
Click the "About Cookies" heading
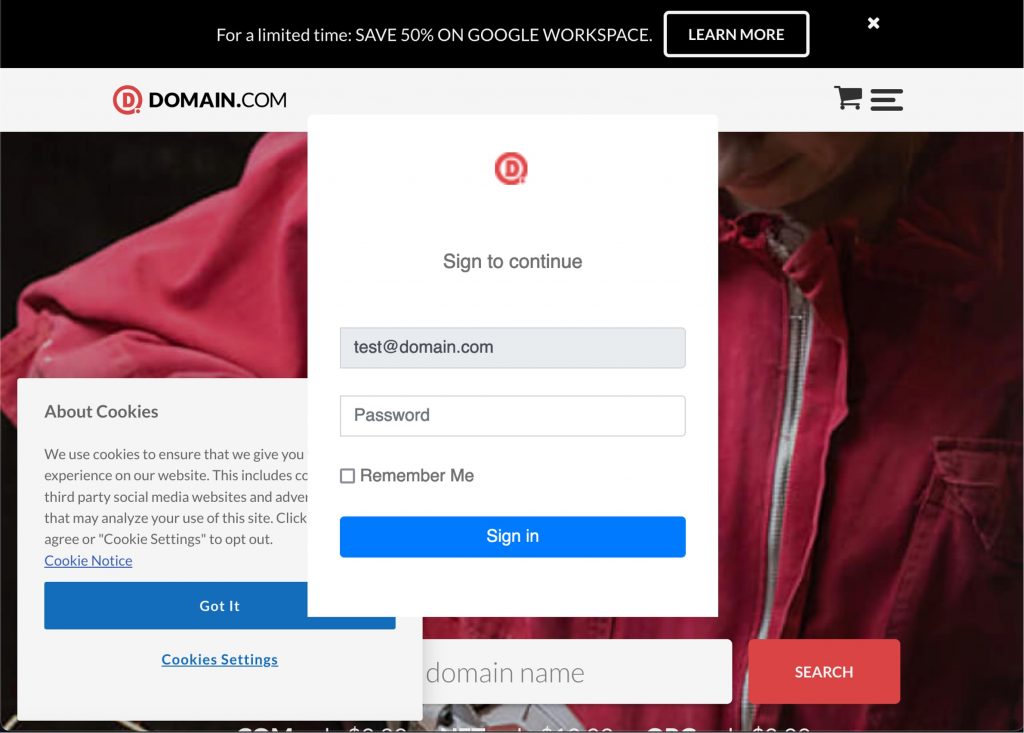[101, 412]
